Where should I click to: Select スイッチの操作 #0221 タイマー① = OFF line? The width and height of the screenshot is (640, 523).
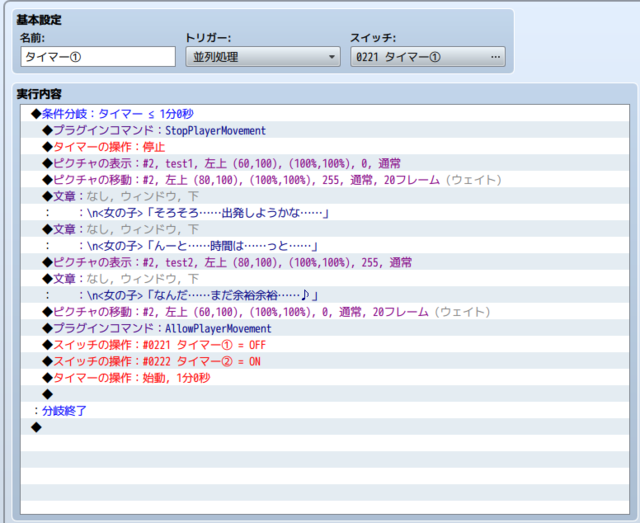(325, 345)
